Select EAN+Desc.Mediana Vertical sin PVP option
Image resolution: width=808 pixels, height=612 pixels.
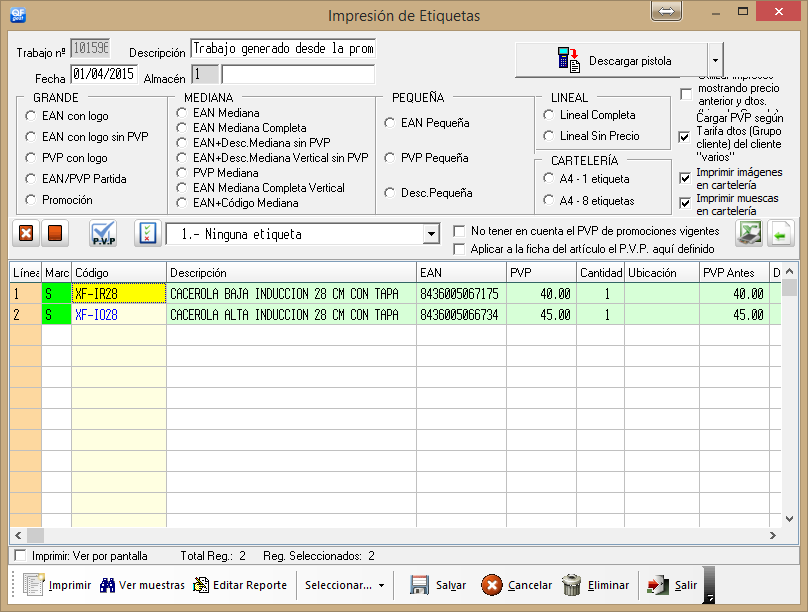coord(181,158)
